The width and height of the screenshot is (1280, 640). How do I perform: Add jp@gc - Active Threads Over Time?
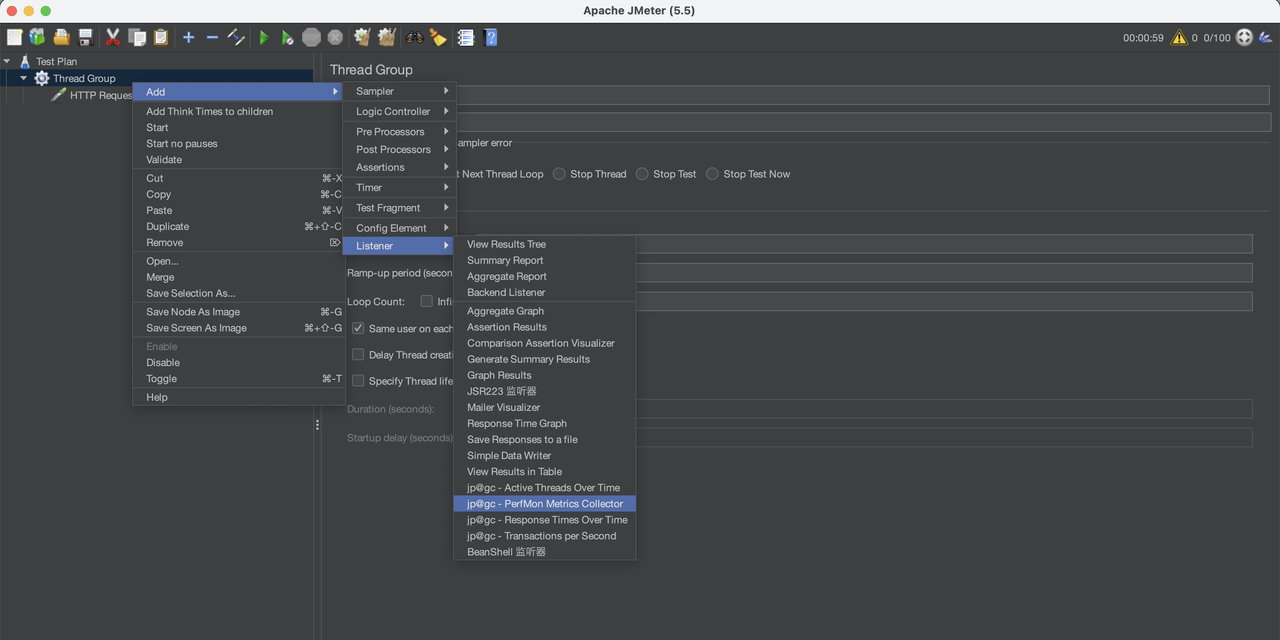coord(544,487)
